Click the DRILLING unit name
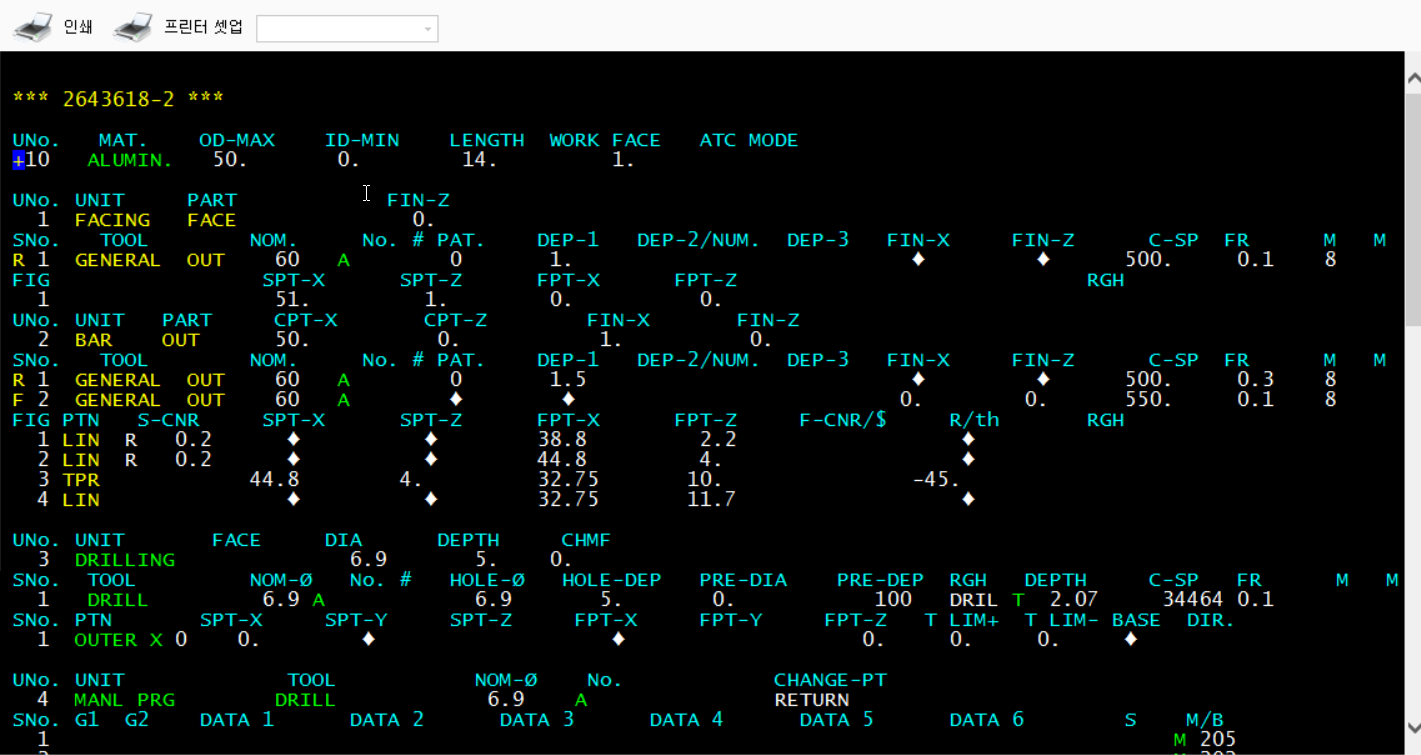The height and width of the screenshot is (755, 1421). point(124,560)
